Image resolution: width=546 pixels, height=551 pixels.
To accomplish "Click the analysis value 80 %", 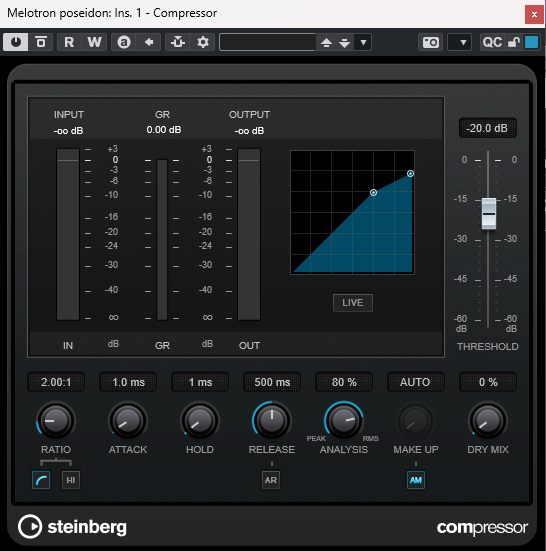I will (x=344, y=382).
